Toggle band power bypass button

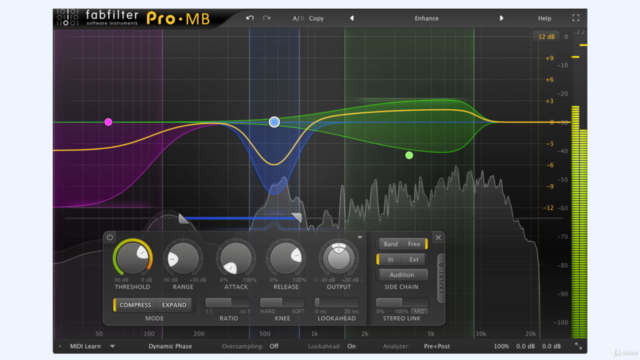pos(110,237)
